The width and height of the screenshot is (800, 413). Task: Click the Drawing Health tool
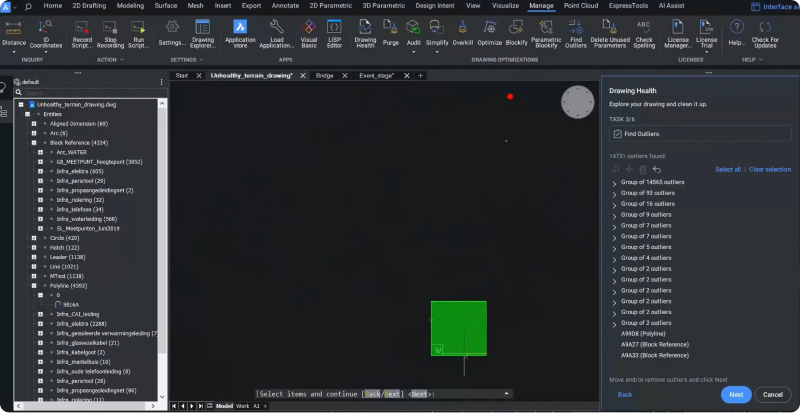(x=365, y=35)
